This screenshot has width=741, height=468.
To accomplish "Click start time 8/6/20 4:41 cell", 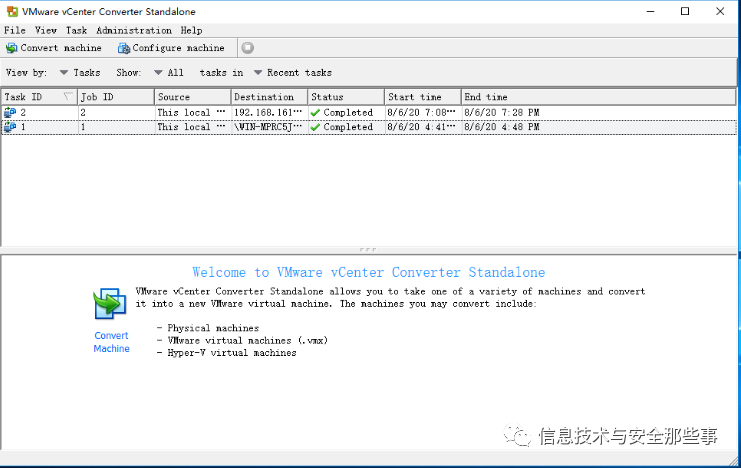I will pos(423,127).
